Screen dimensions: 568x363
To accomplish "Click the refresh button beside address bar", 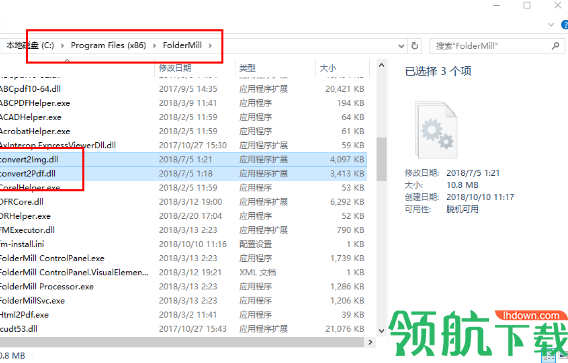I will tap(415, 46).
